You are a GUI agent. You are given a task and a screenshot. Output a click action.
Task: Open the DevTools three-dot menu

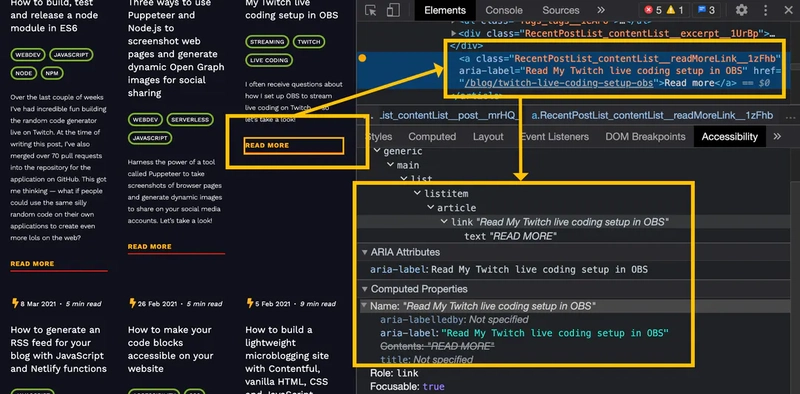765,10
